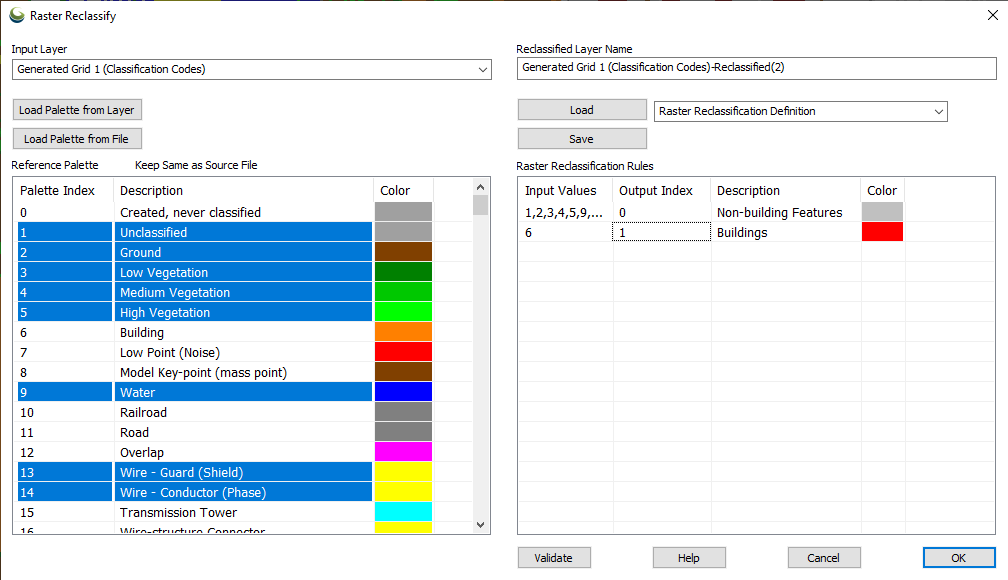This screenshot has height=580, width=1008.
Task: Click the 'Buildings' description cell
Action: [786, 232]
